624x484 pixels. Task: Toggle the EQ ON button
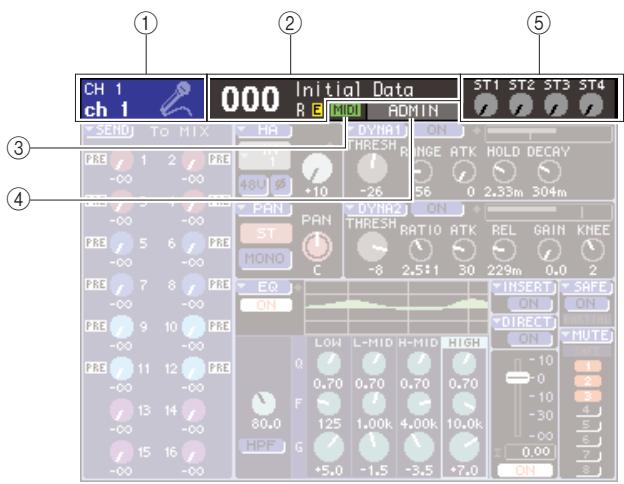(266, 305)
